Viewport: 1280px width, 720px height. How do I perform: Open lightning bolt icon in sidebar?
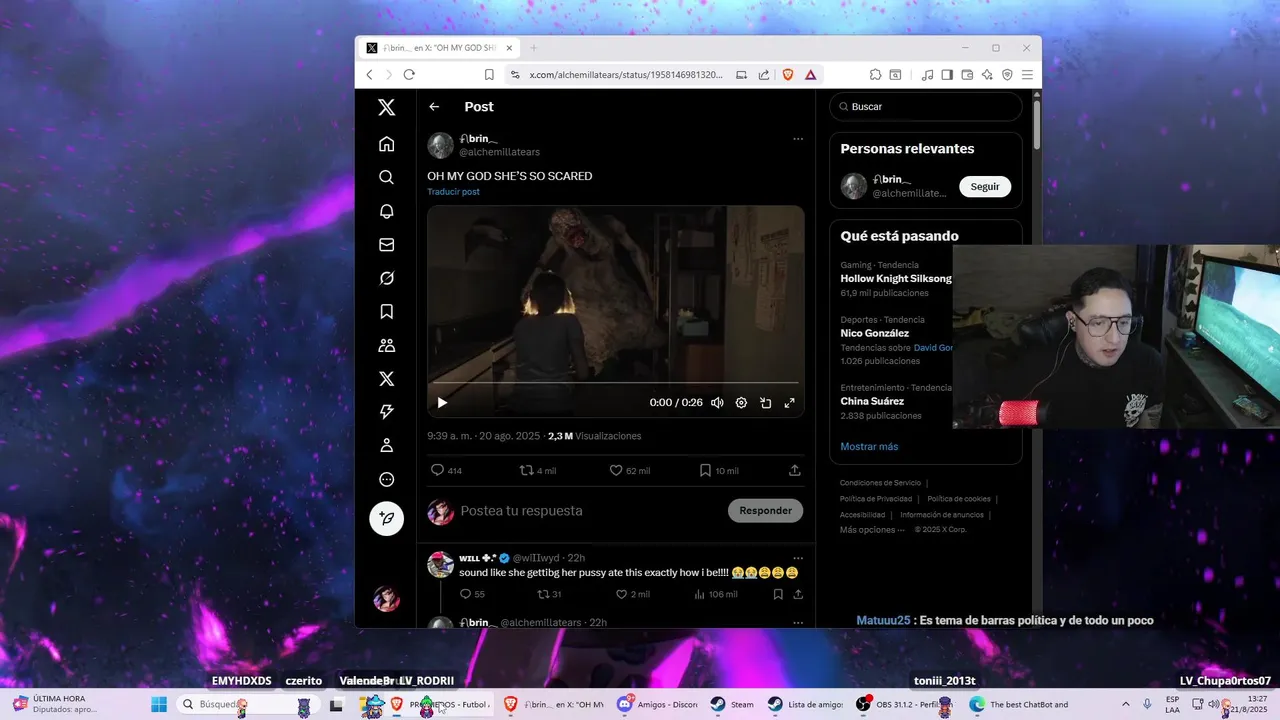(387, 412)
